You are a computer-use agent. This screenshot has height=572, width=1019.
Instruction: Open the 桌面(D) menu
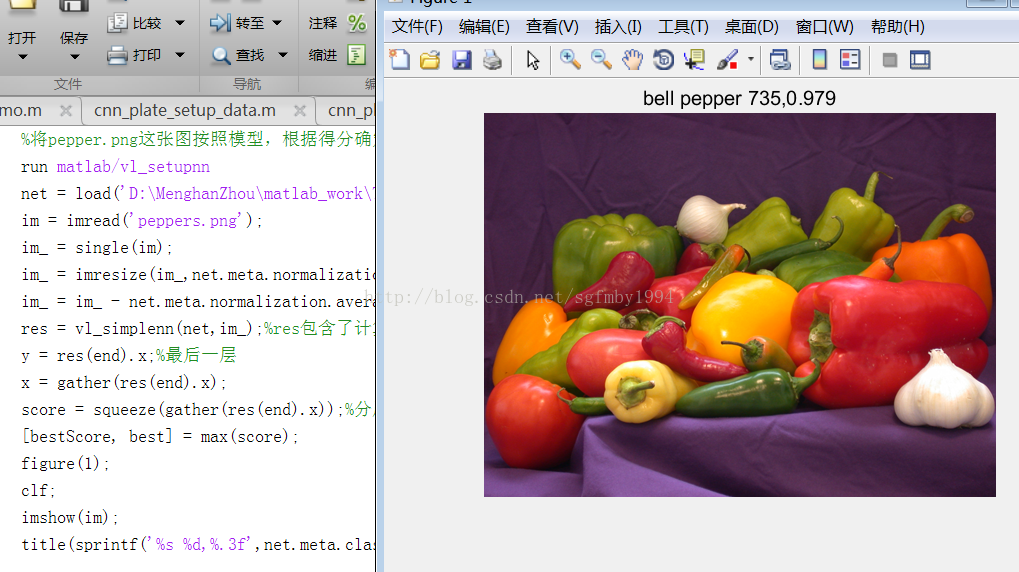click(752, 27)
